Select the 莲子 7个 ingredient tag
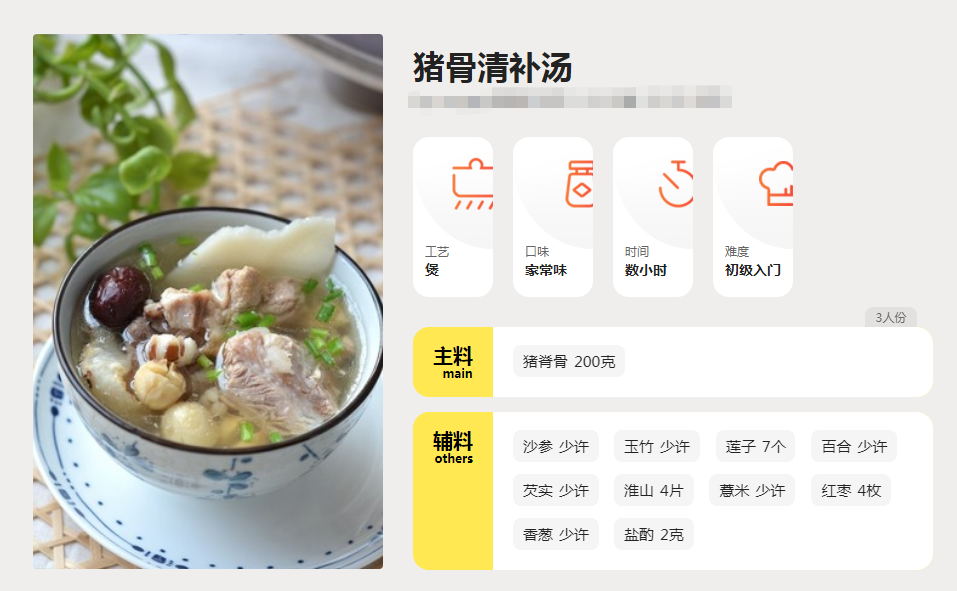This screenshot has height=591, width=957. (x=755, y=446)
